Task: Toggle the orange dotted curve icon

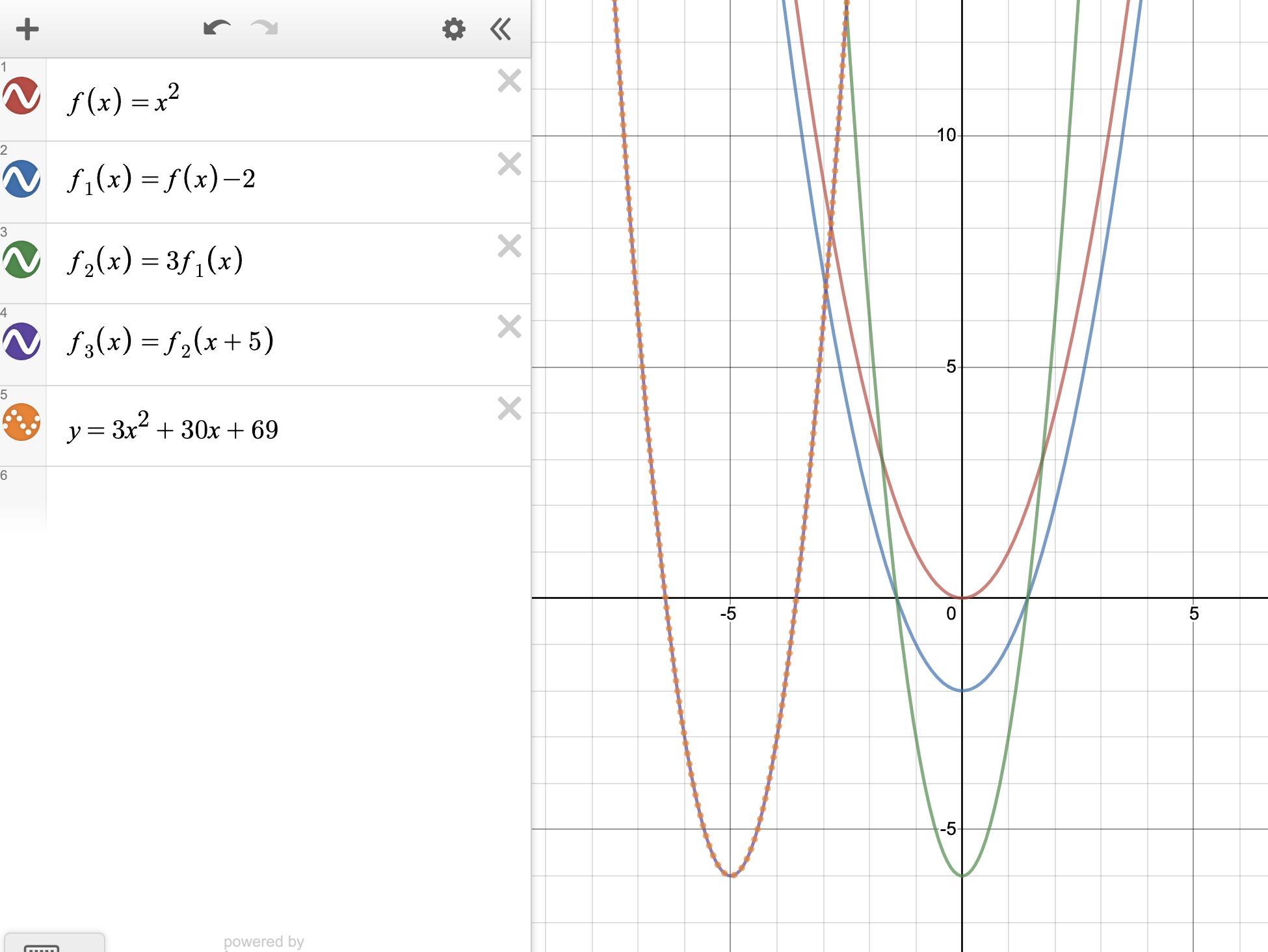Action: pyautogui.click(x=21, y=423)
